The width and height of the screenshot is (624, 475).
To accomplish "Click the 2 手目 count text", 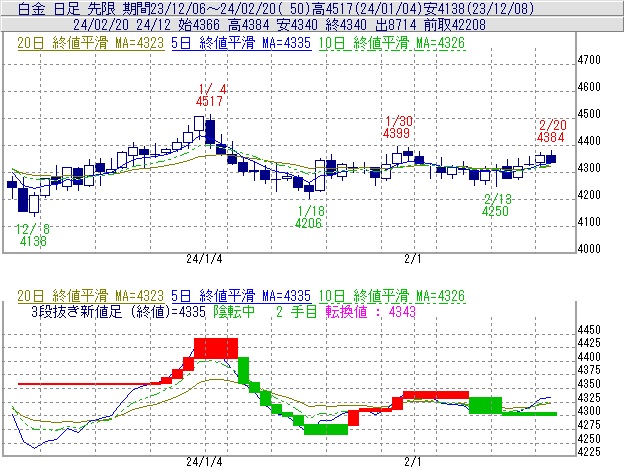I will click(x=296, y=311).
